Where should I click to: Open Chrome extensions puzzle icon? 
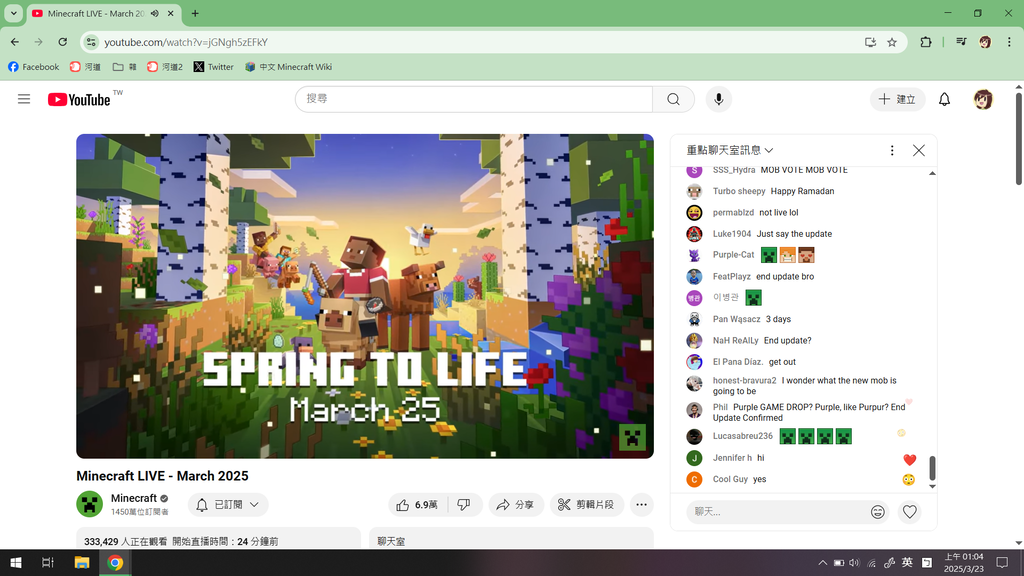pyautogui.click(x=925, y=42)
